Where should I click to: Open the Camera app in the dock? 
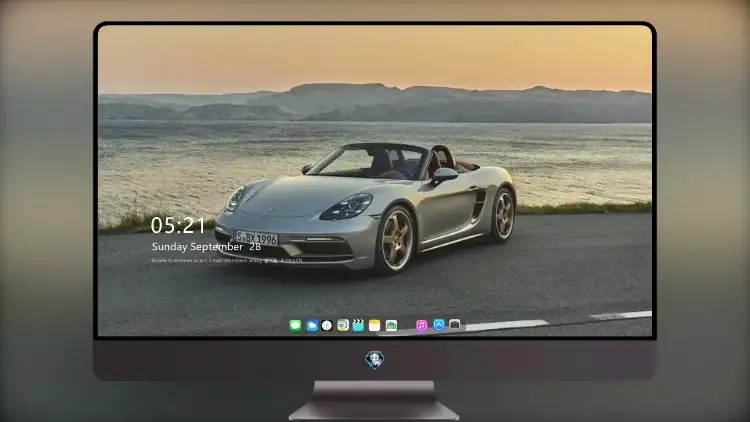point(454,325)
